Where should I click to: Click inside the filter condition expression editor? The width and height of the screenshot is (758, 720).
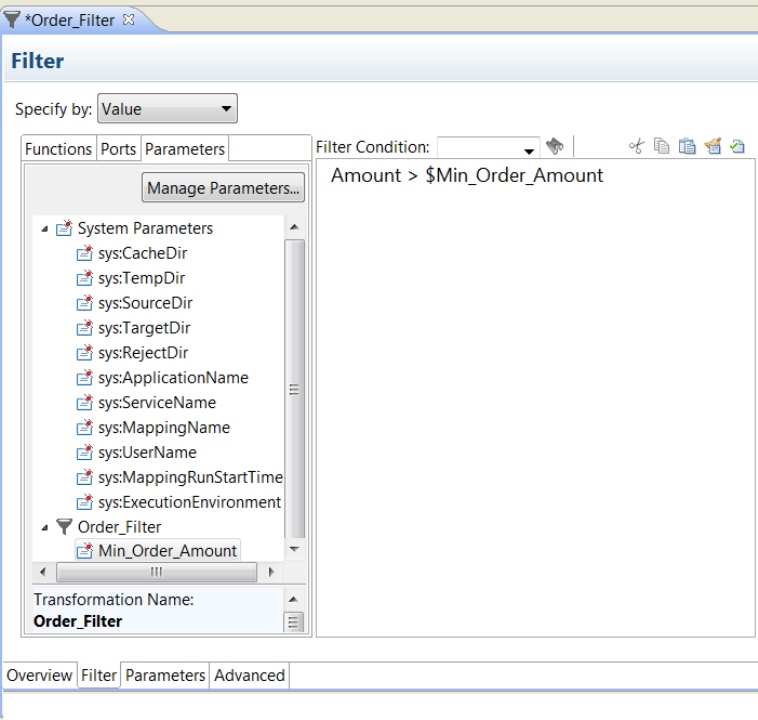535,397
